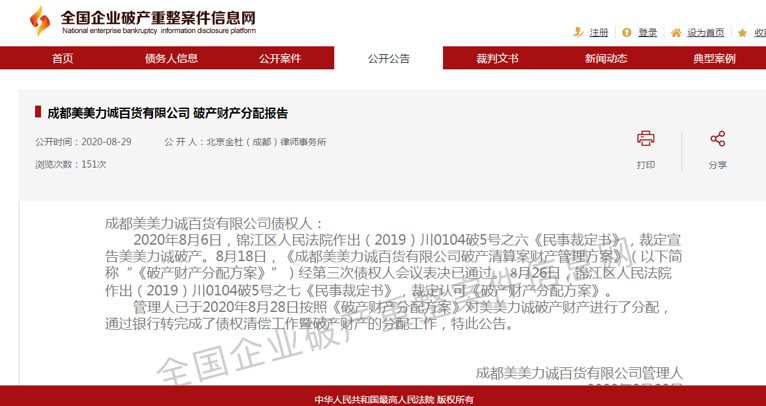Click the 登录 link
The image size is (766, 406).
tap(648, 33)
